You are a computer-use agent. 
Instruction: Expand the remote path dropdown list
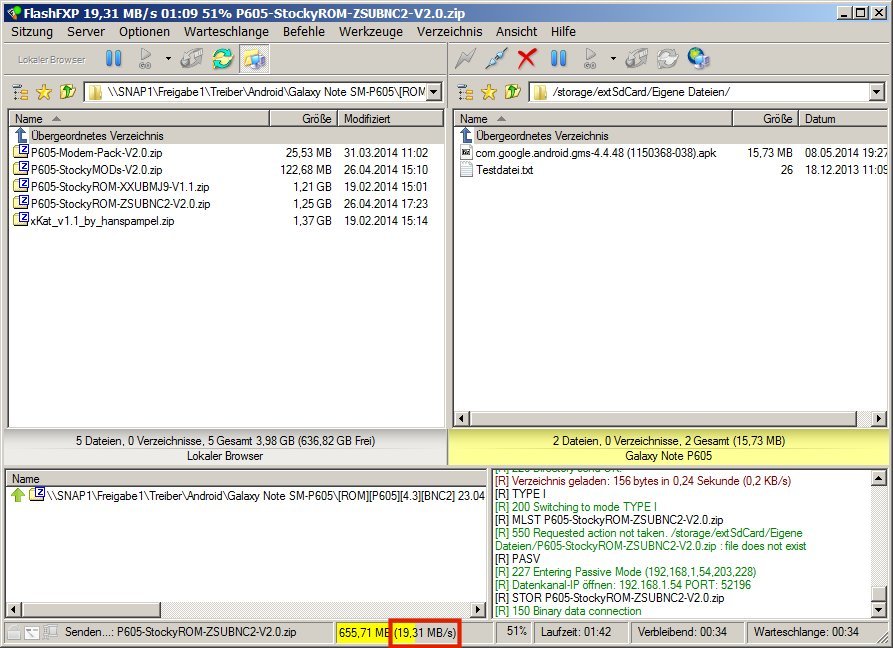(x=876, y=92)
